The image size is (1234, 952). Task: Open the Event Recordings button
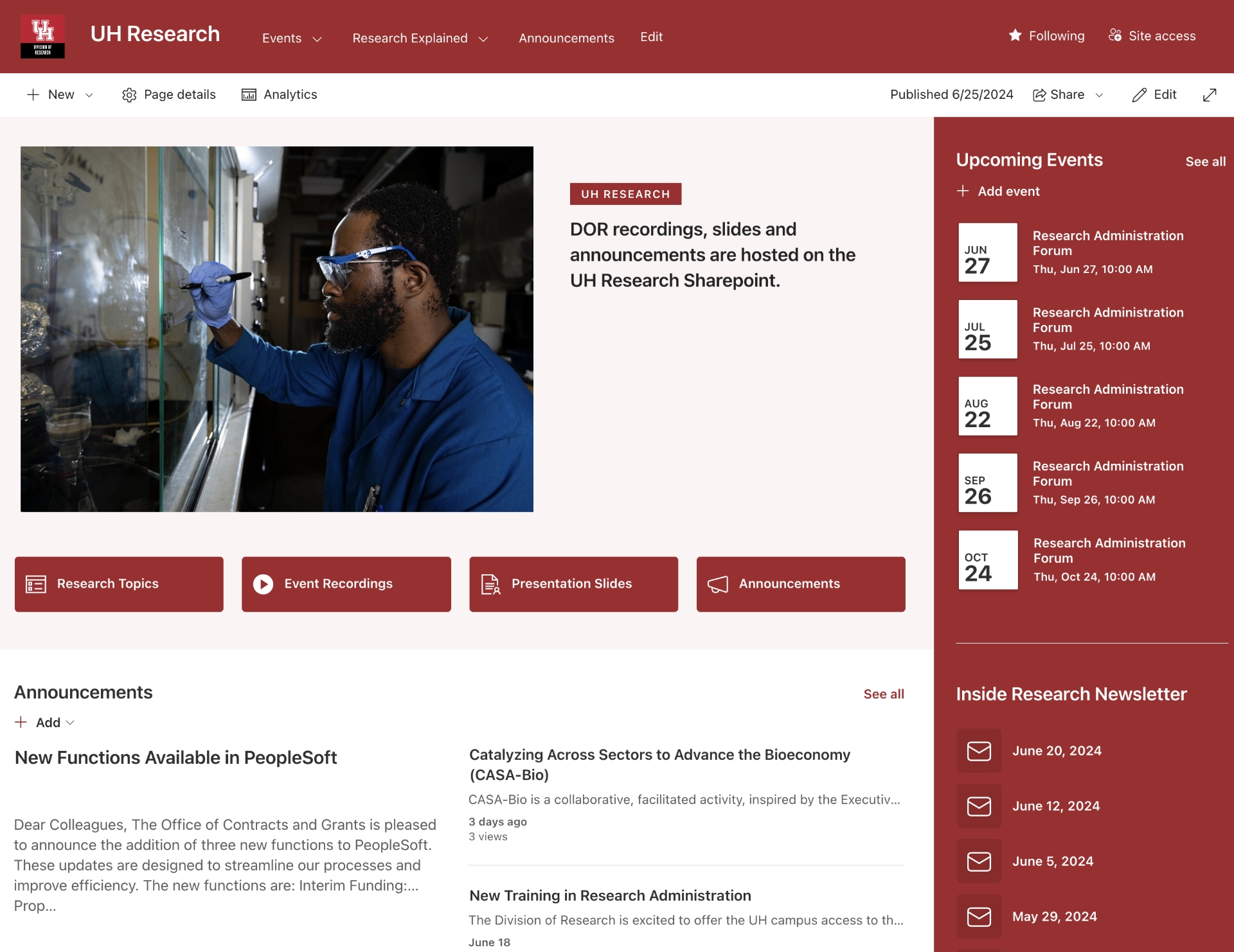click(346, 584)
